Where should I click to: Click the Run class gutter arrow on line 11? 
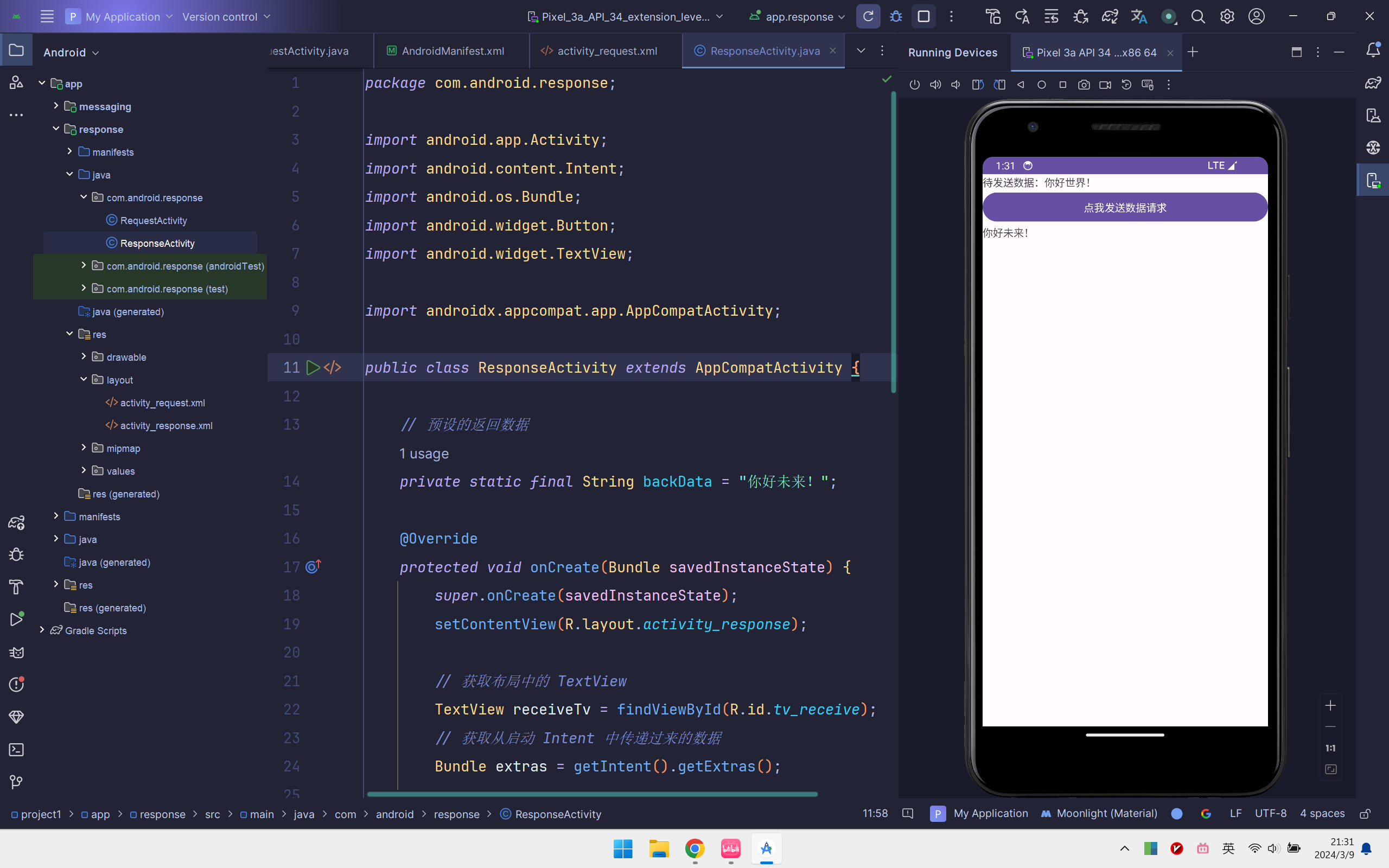313,367
